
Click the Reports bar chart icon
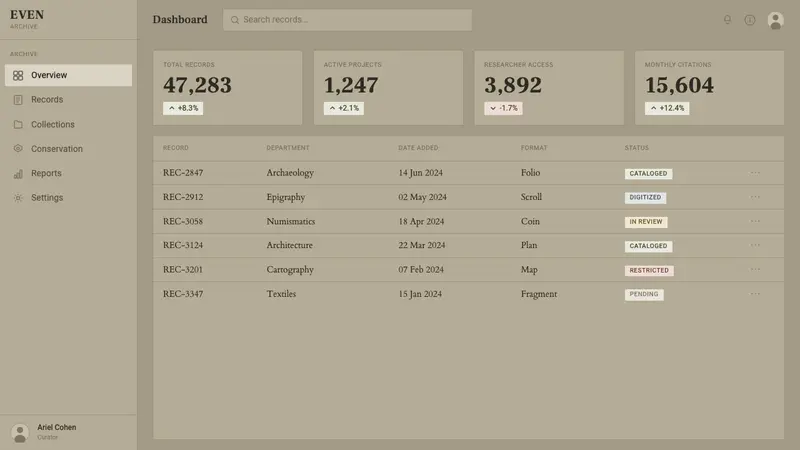[18, 173]
